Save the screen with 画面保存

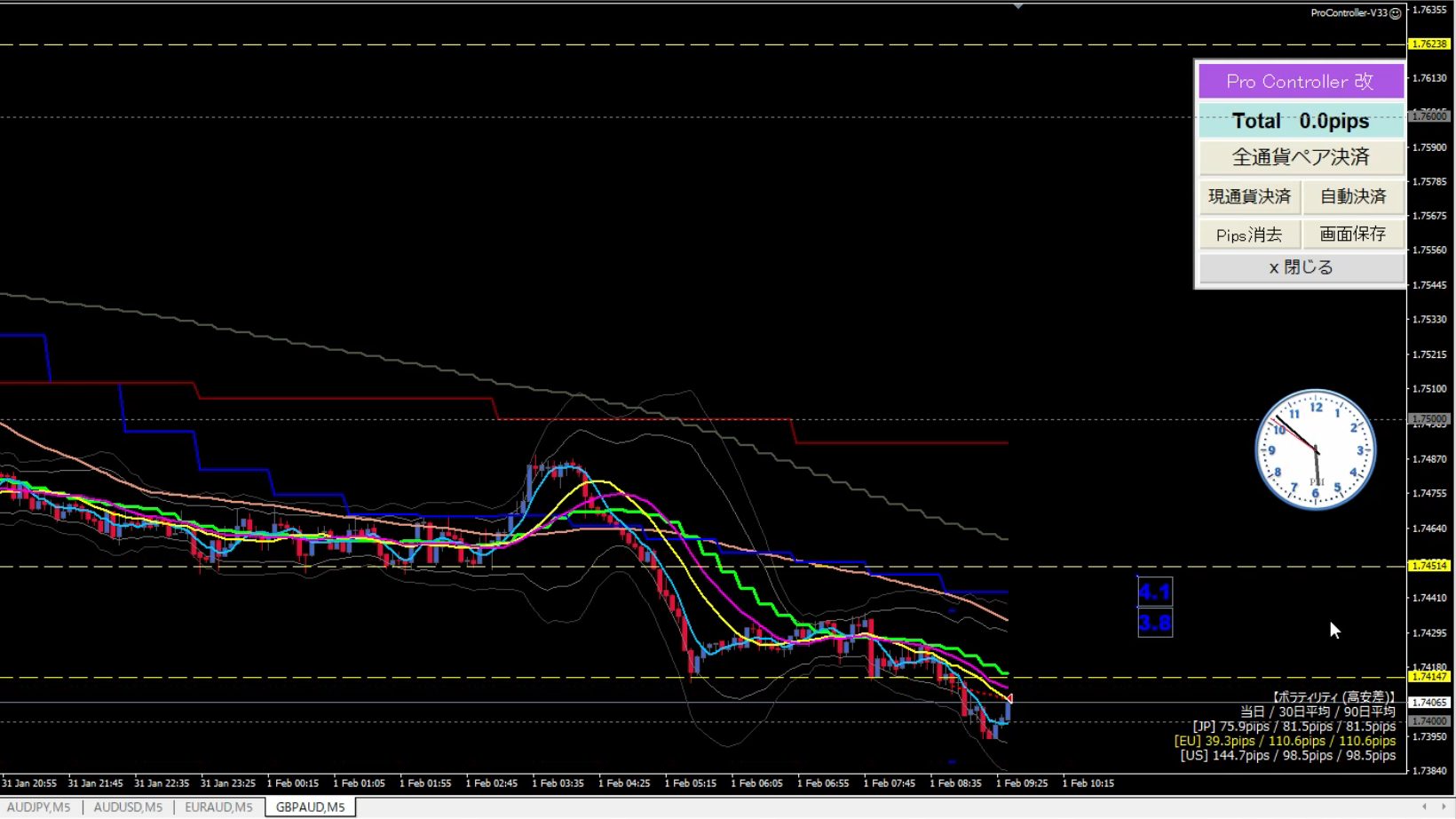click(1353, 235)
